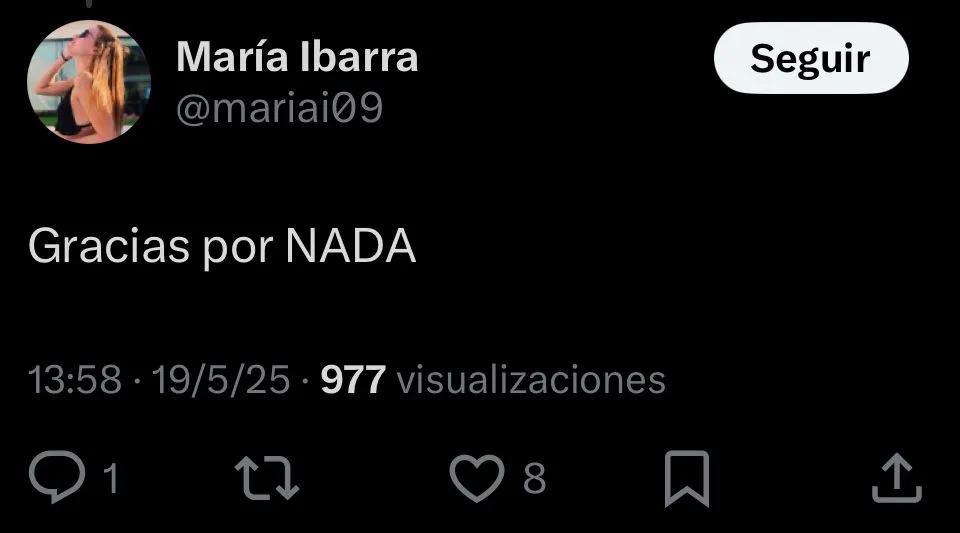Click the reply count number 1
960x533 pixels.
point(111,478)
